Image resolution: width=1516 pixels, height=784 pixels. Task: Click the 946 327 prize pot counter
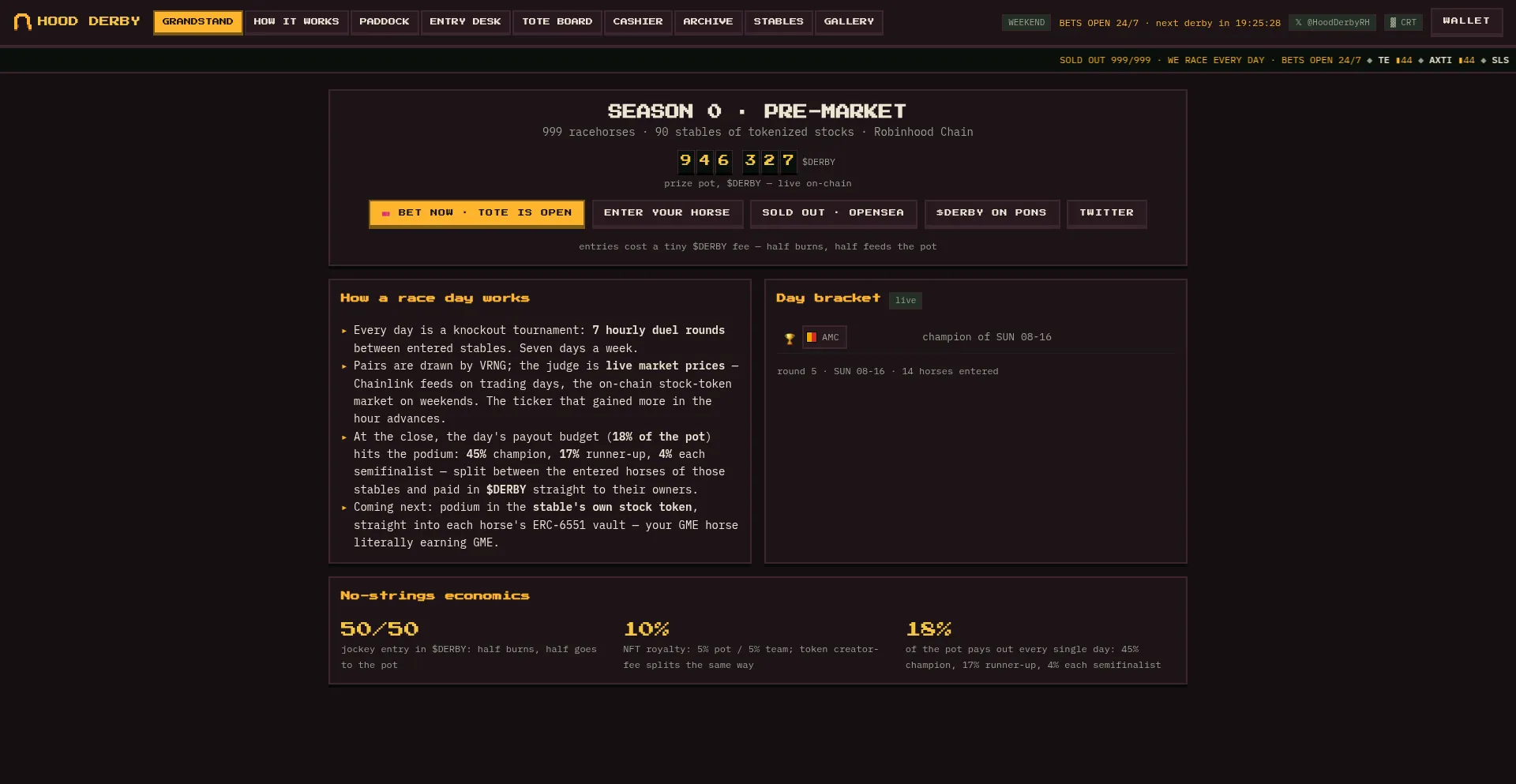coord(737,161)
